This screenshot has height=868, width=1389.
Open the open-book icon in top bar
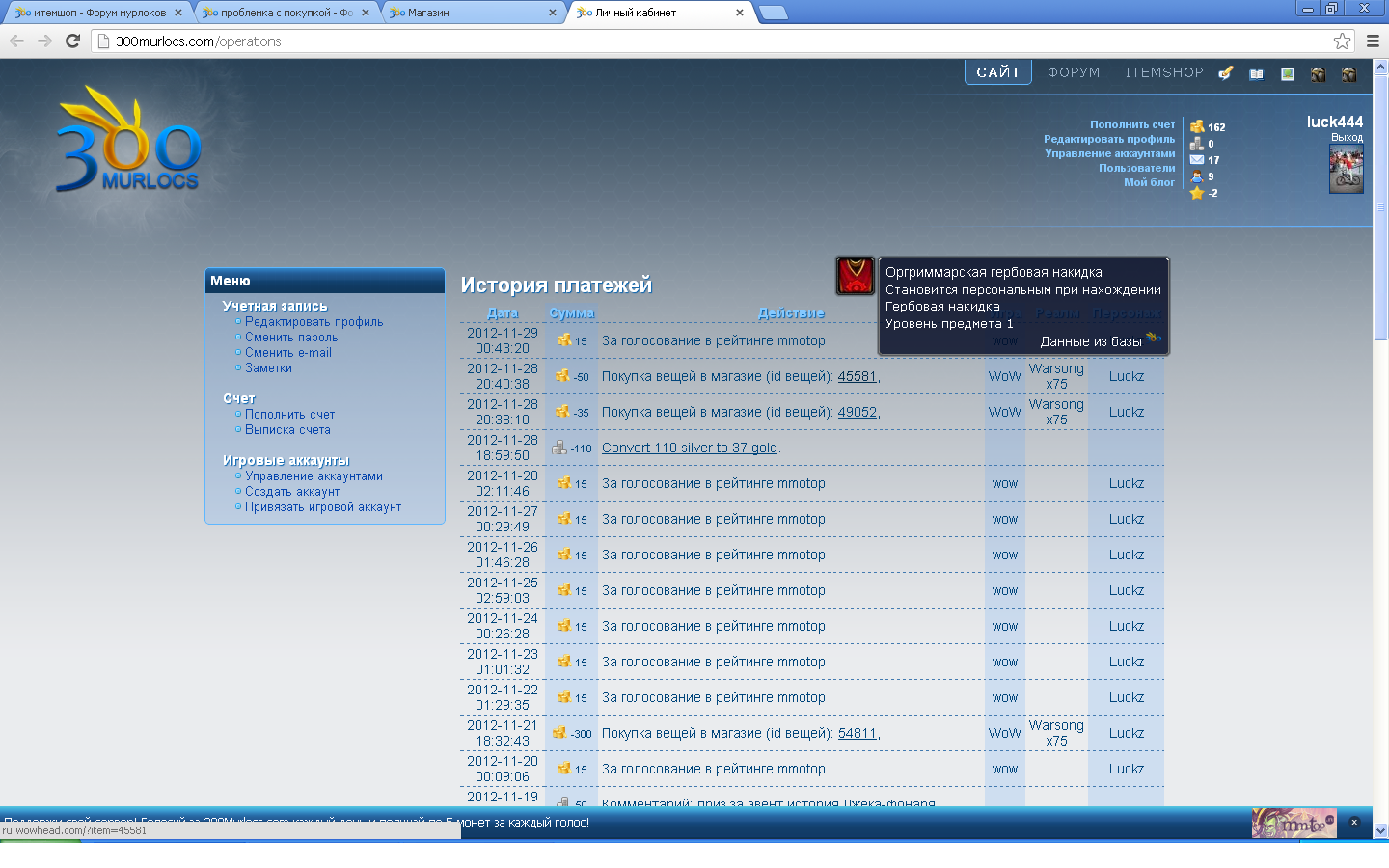(x=1256, y=74)
